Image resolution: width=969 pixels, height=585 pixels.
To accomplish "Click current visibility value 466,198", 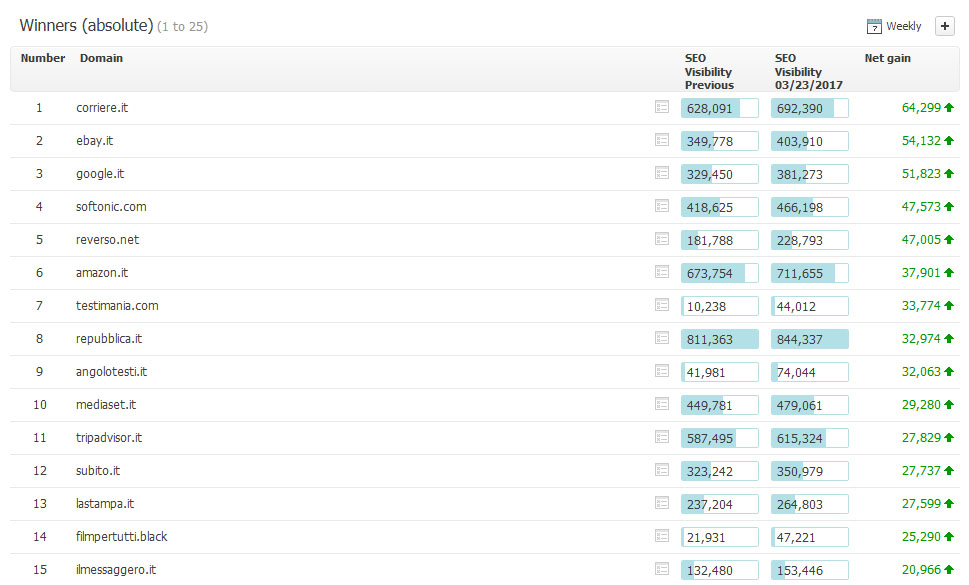I will (x=800, y=208).
